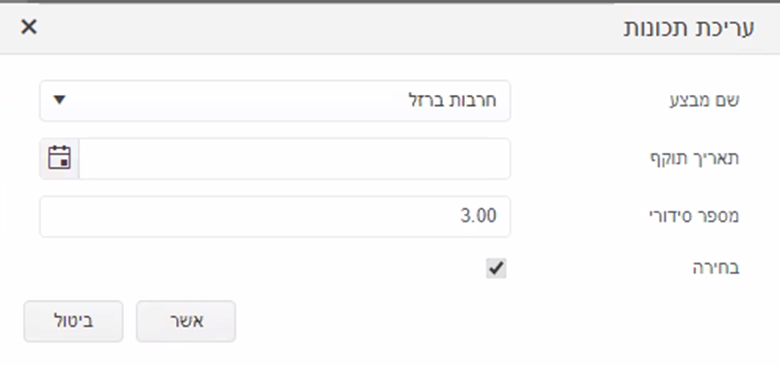Click empty area right of calendar icon
Screen dimensions: 780x366
pos(293,159)
